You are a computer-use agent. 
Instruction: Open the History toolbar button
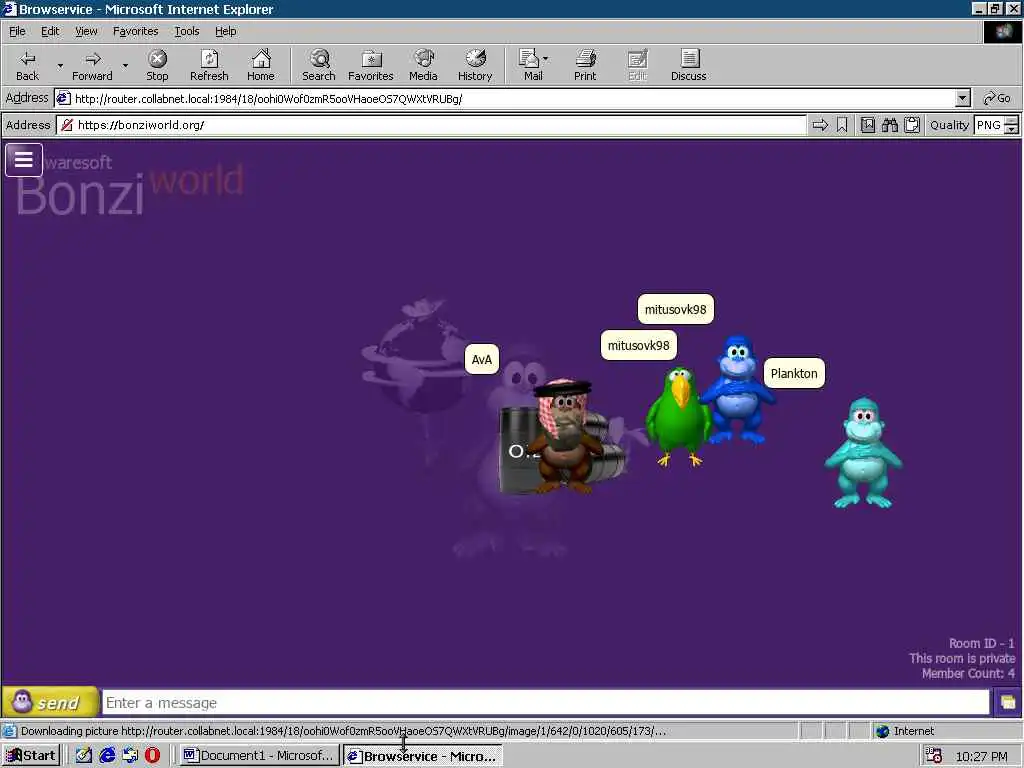click(475, 65)
